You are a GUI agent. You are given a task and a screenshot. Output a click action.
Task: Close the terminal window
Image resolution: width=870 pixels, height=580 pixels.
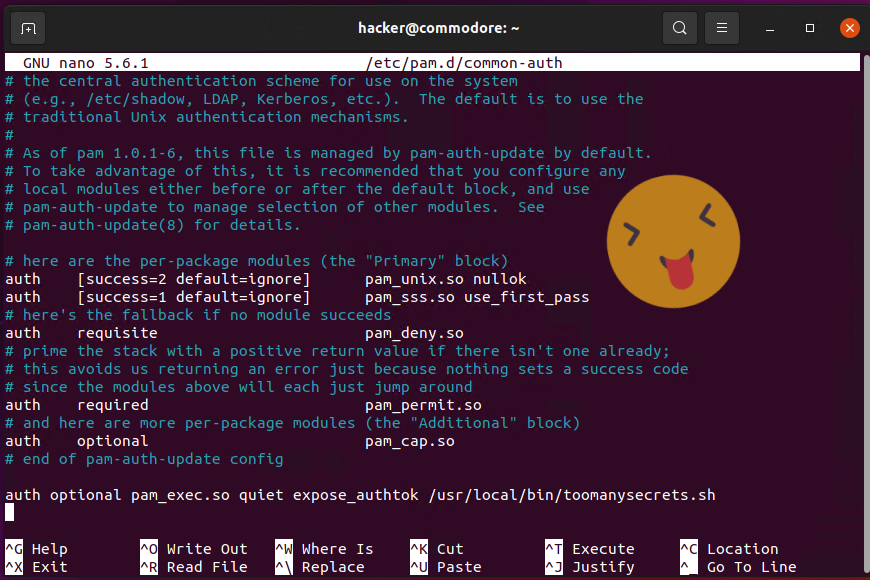pyautogui.click(x=850, y=28)
